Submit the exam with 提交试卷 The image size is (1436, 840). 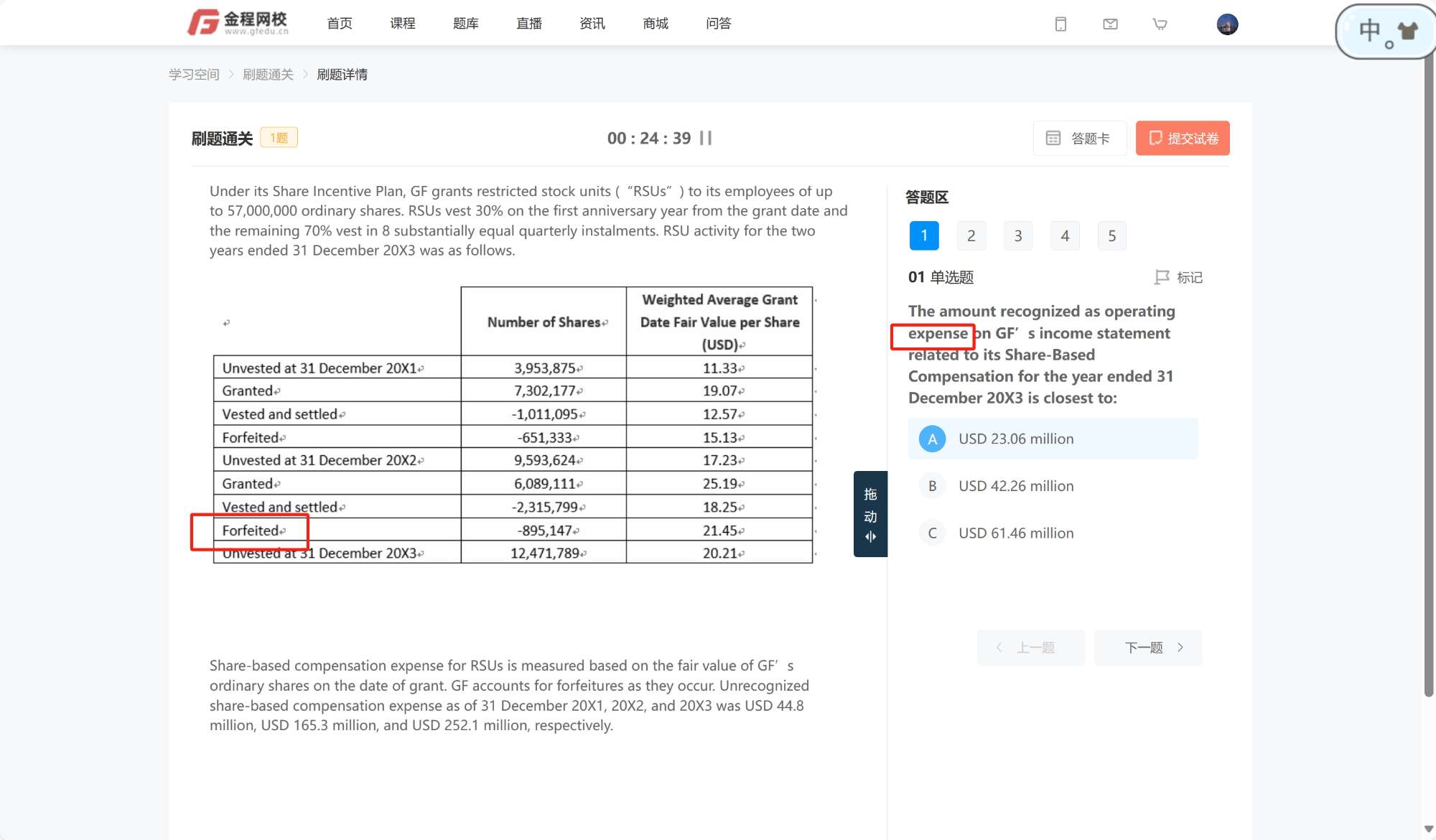[1183, 138]
